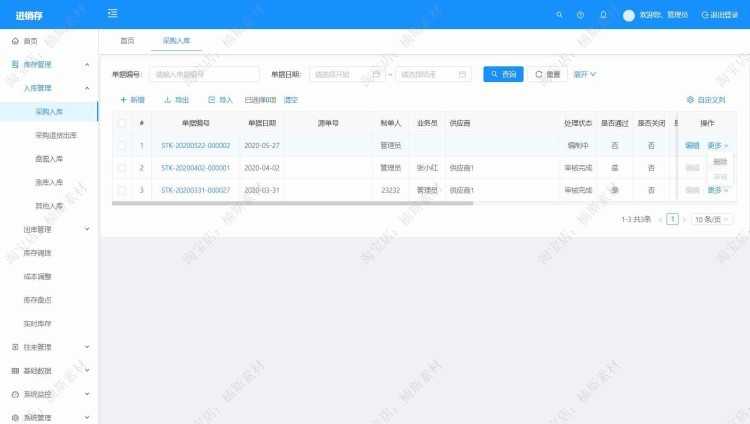Open the end date picker field
Image resolution: width=750 pixels, height=424 pixels.
coord(433,74)
